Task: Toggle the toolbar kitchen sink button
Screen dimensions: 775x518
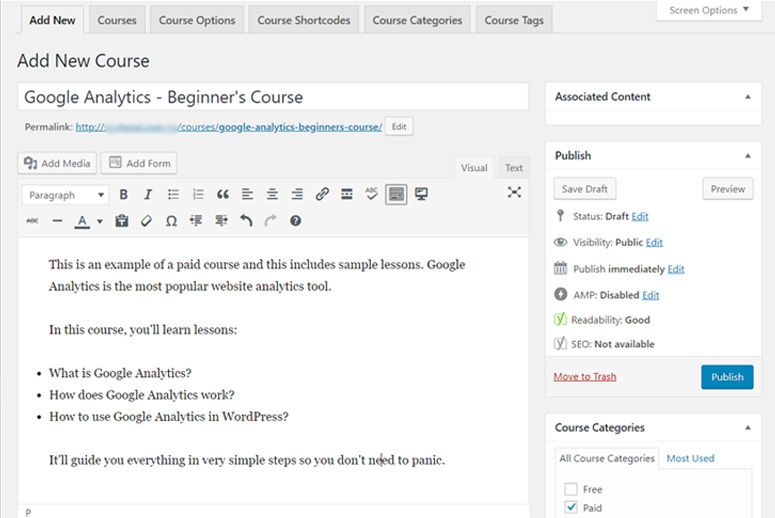Action: pyautogui.click(x=396, y=194)
